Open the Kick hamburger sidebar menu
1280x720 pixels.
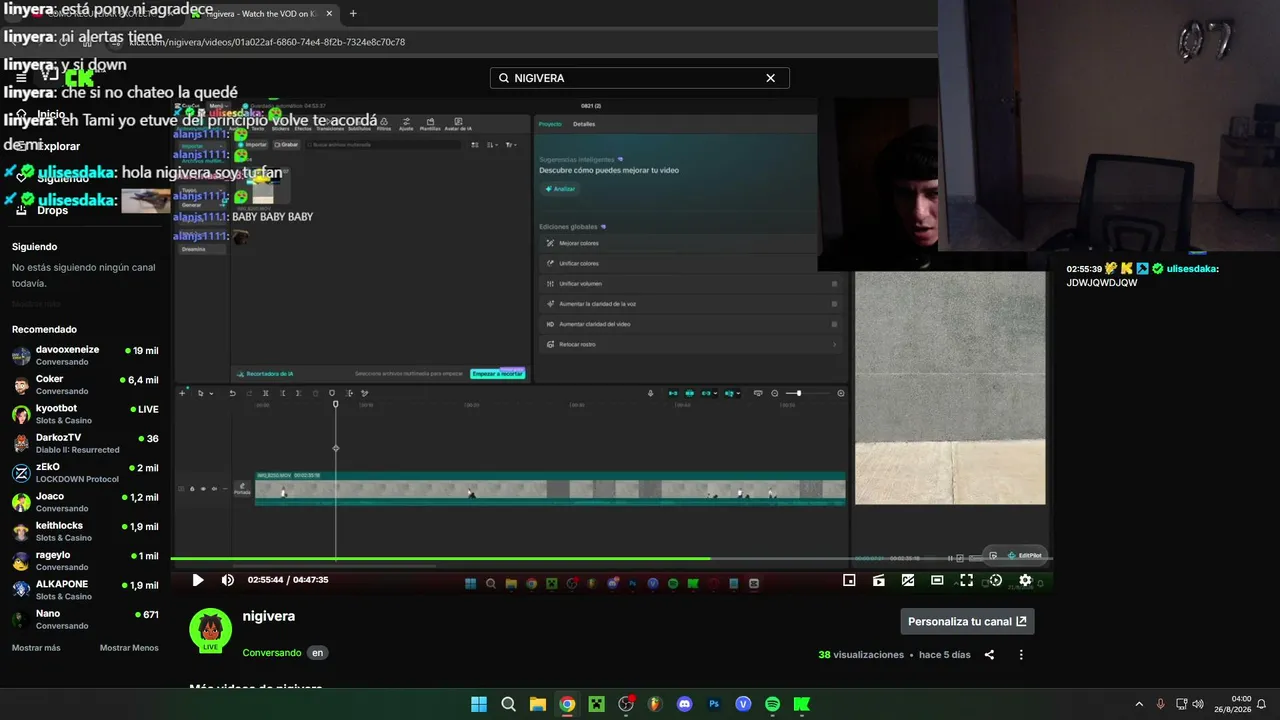21,78
